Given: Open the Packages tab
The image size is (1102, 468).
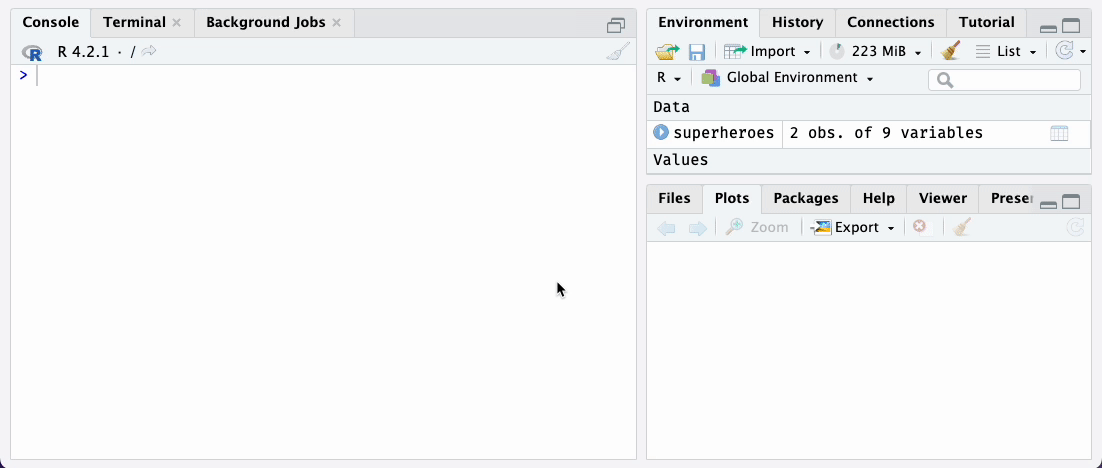Looking at the screenshot, I should (805, 199).
